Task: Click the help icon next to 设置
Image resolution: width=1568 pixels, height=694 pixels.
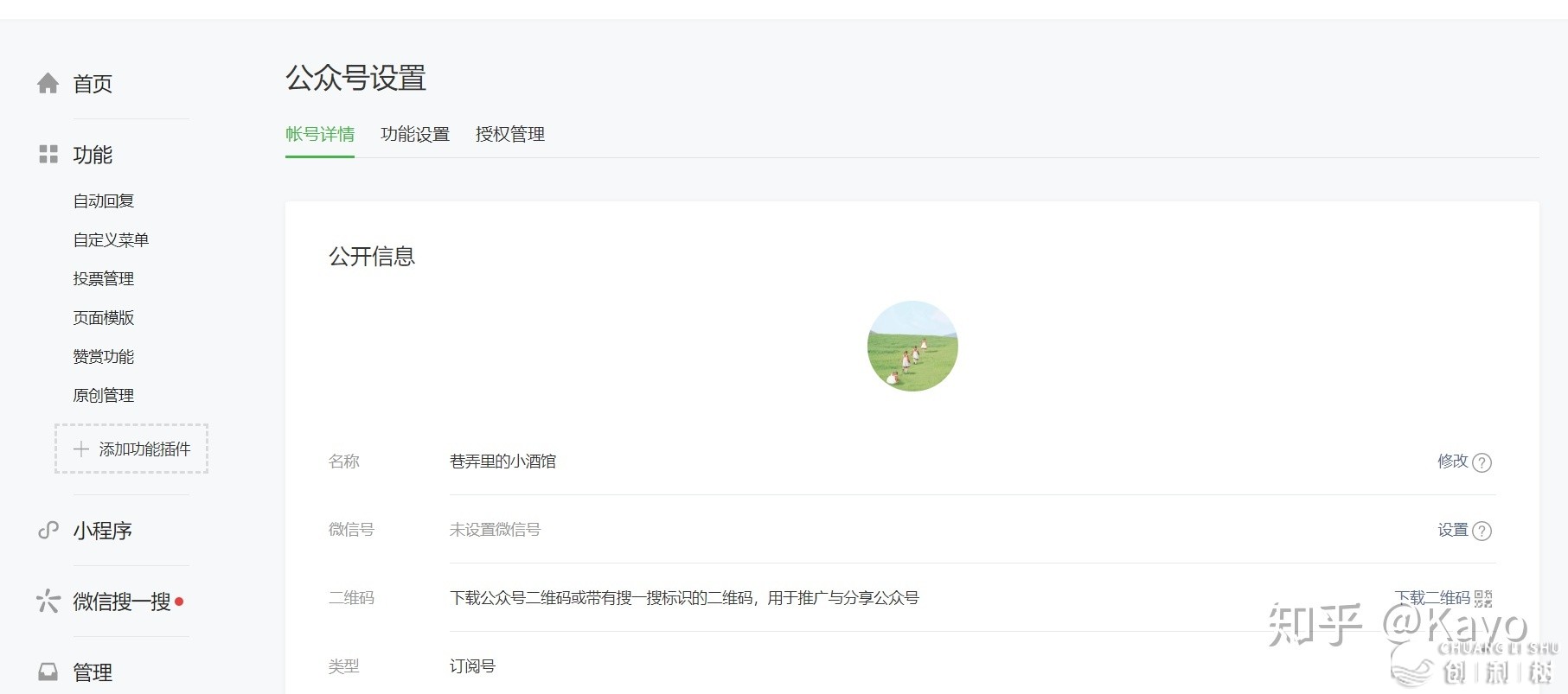Action: pos(1482,531)
